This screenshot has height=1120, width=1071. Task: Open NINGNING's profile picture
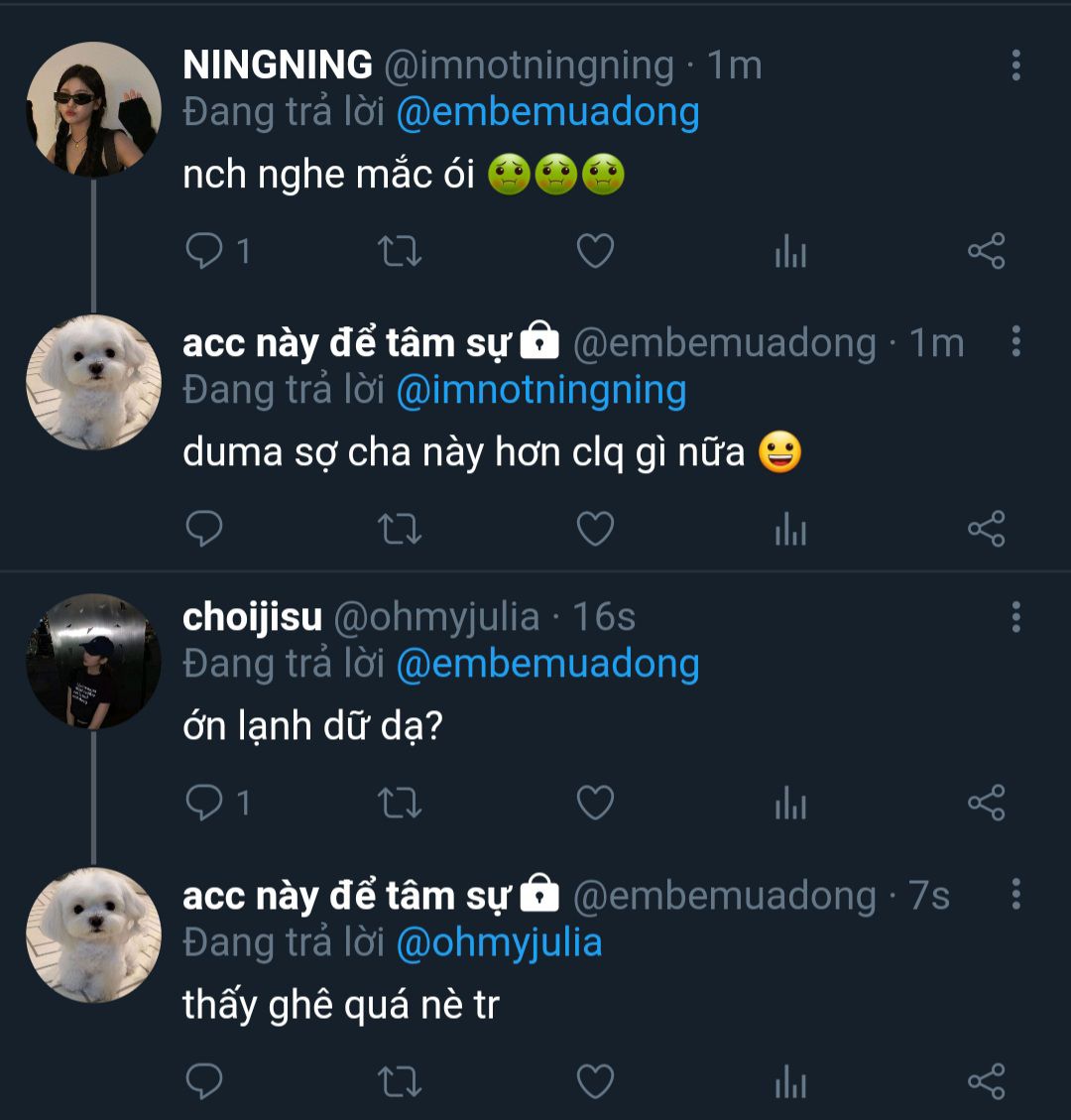tap(93, 109)
